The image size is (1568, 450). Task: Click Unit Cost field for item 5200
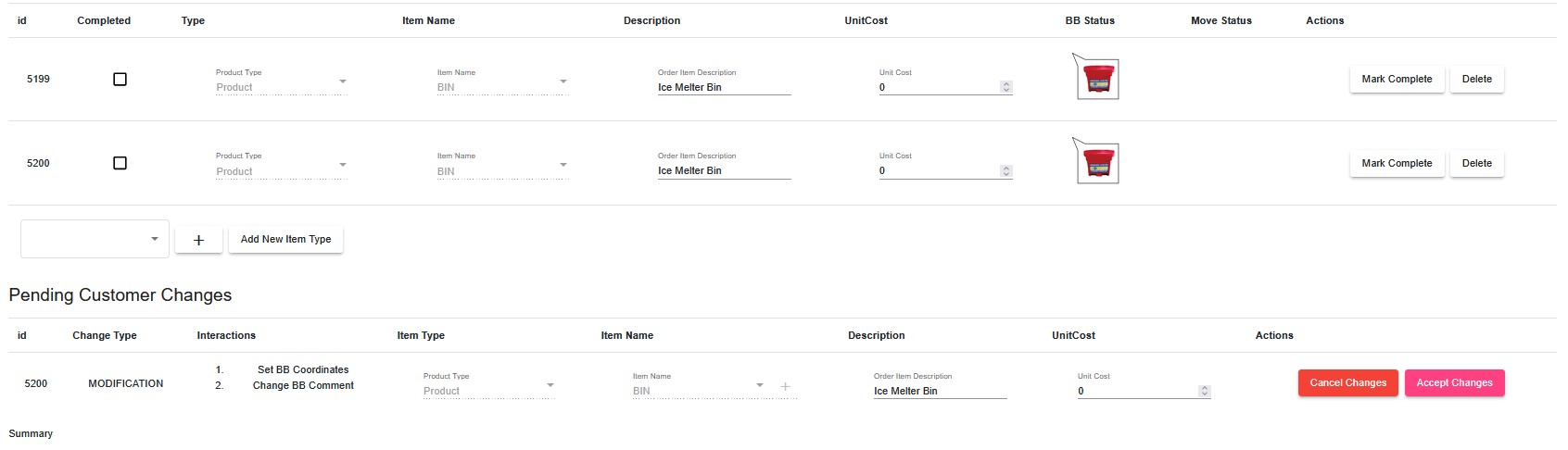(938, 171)
